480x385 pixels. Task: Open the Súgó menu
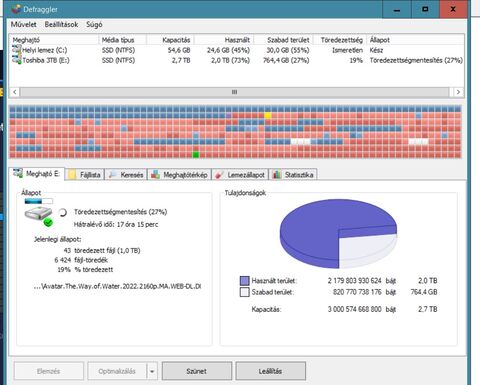[x=94, y=24]
